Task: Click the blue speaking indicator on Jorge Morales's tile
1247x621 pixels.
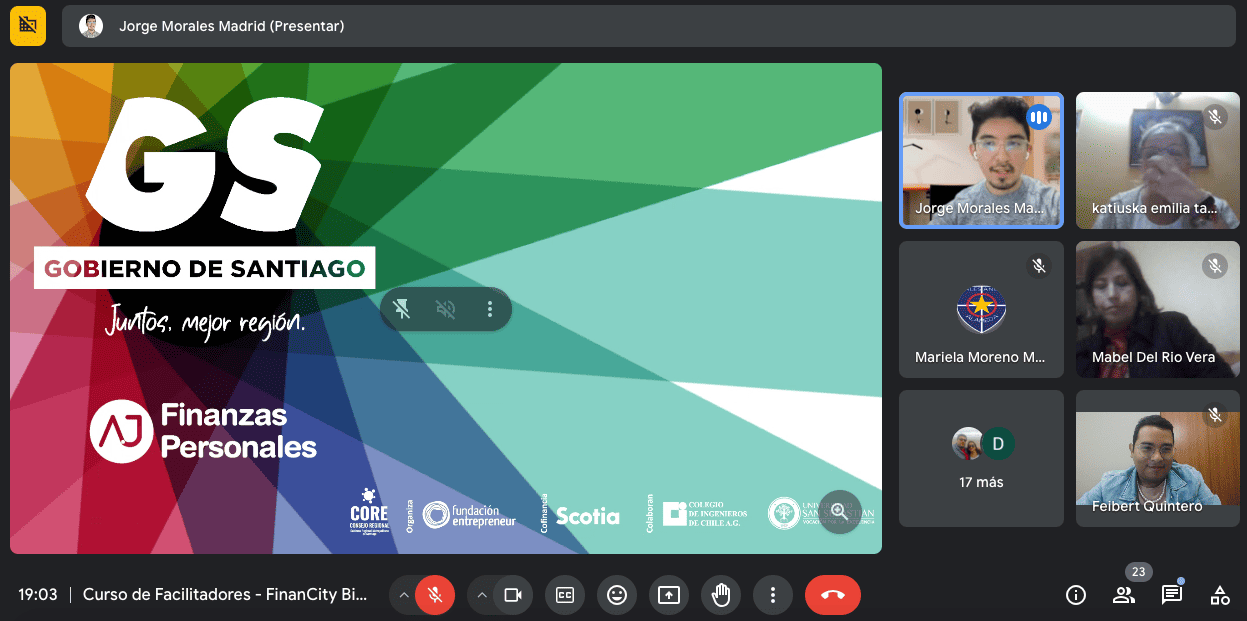Action: pyautogui.click(x=1039, y=117)
